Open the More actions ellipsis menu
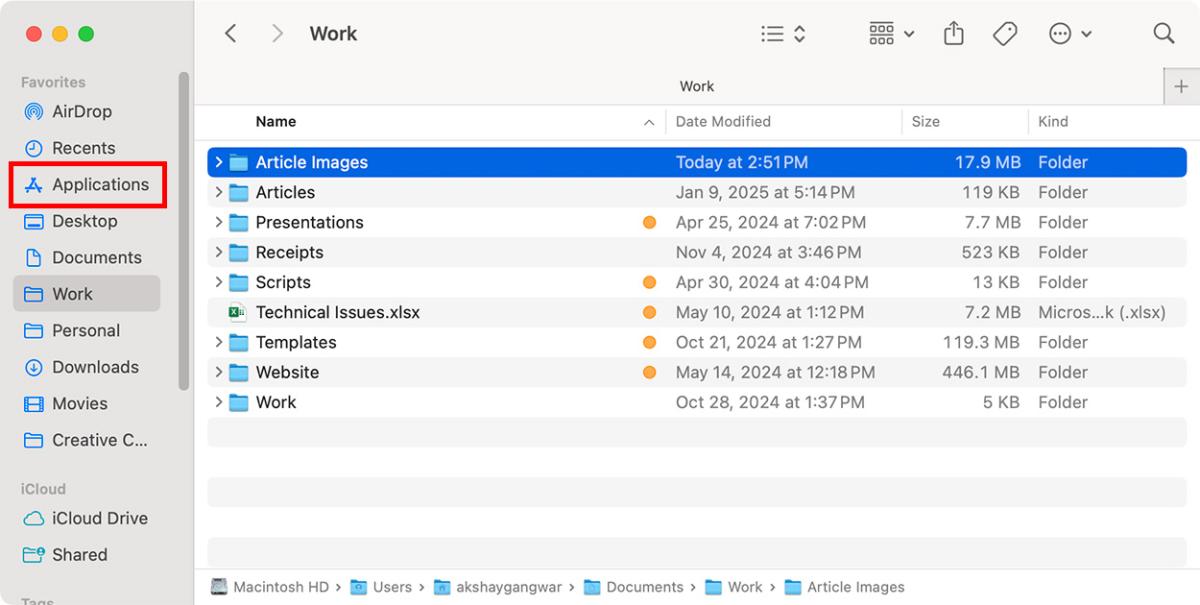 pyautogui.click(x=1070, y=33)
